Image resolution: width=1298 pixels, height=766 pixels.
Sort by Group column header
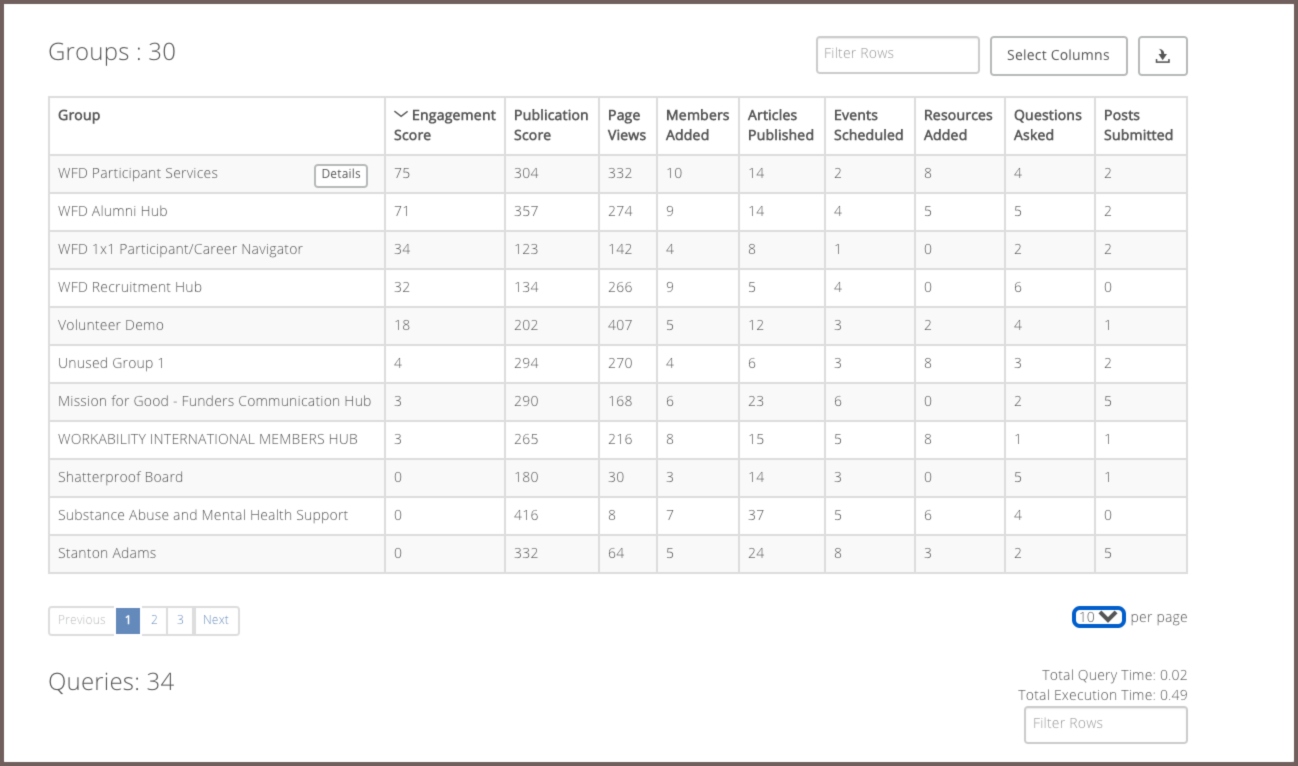click(x=216, y=126)
